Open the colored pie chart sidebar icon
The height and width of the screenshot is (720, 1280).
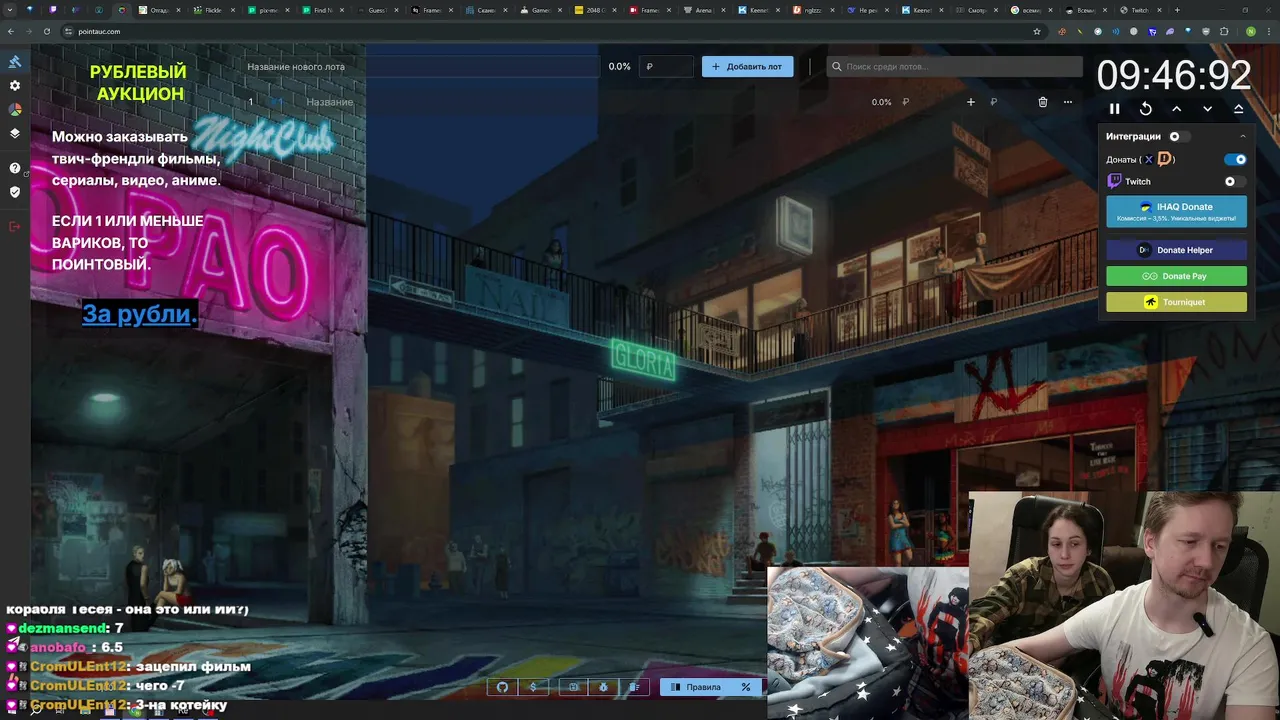pos(15,110)
